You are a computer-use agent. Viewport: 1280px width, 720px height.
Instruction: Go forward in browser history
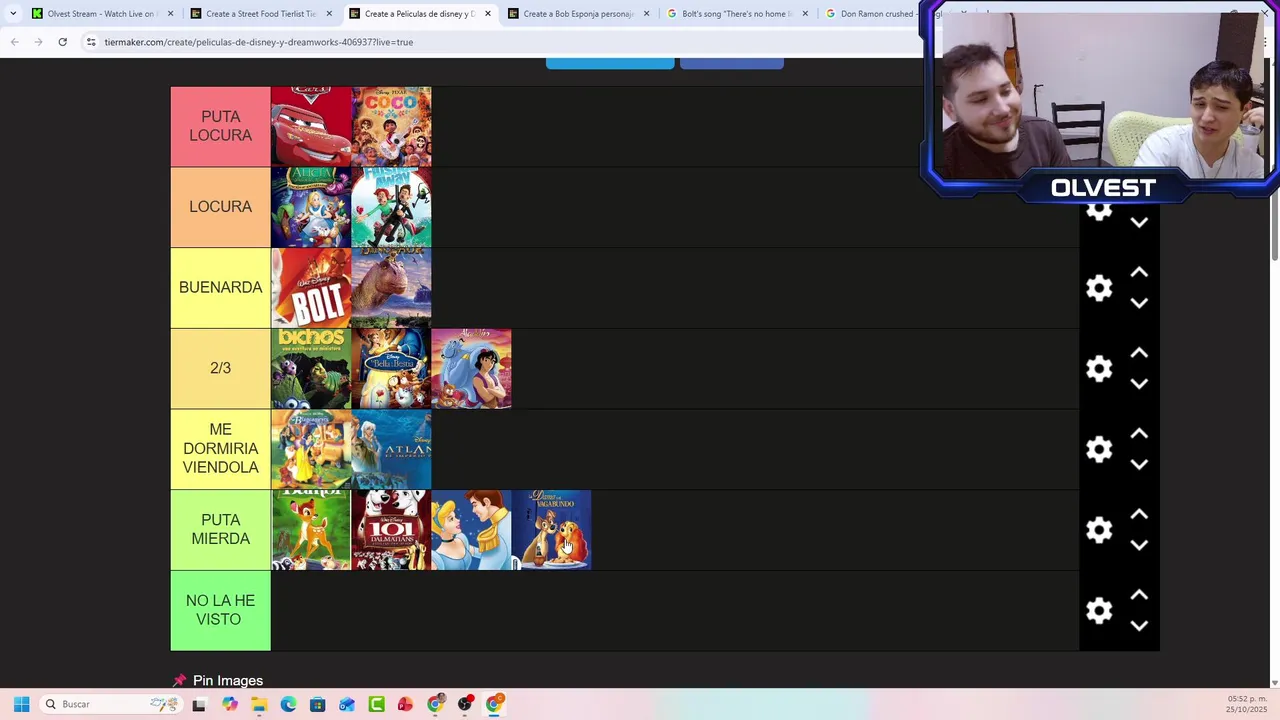pos(38,42)
